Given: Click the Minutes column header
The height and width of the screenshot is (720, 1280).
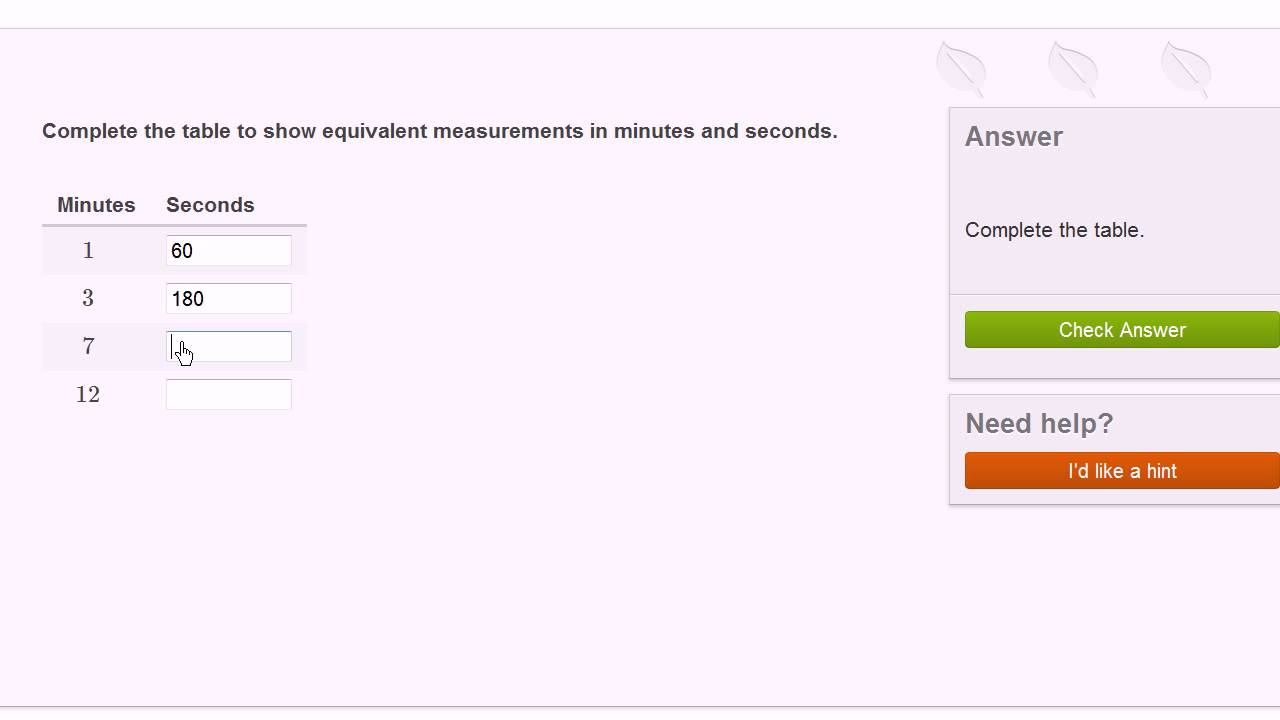Looking at the screenshot, I should [96, 205].
